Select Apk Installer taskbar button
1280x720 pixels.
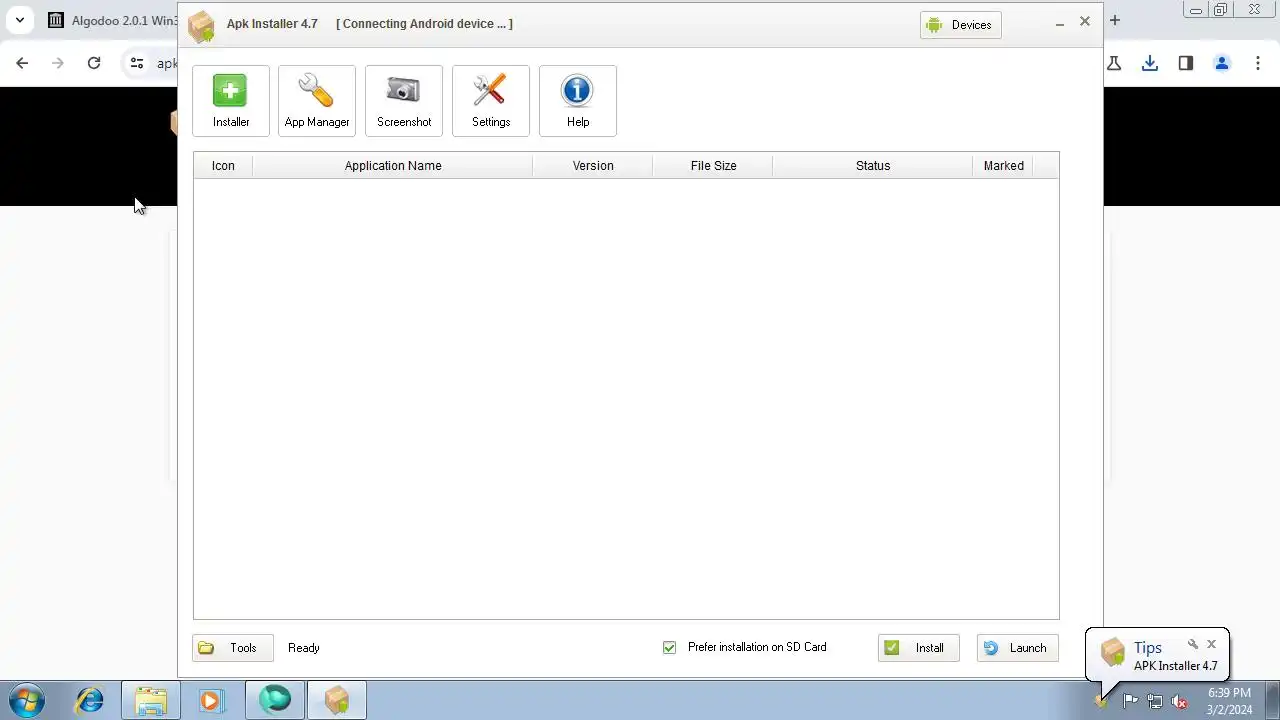pyautogui.click(x=337, y=700)
